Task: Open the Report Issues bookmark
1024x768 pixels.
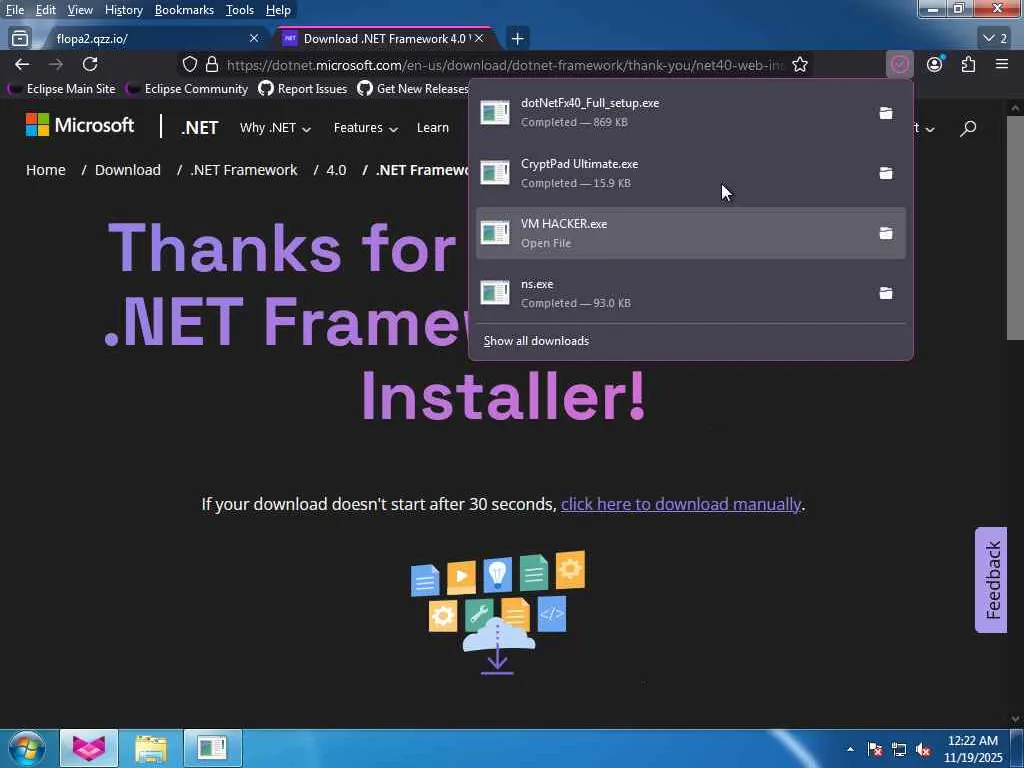Action: click(x=303, y=89)
